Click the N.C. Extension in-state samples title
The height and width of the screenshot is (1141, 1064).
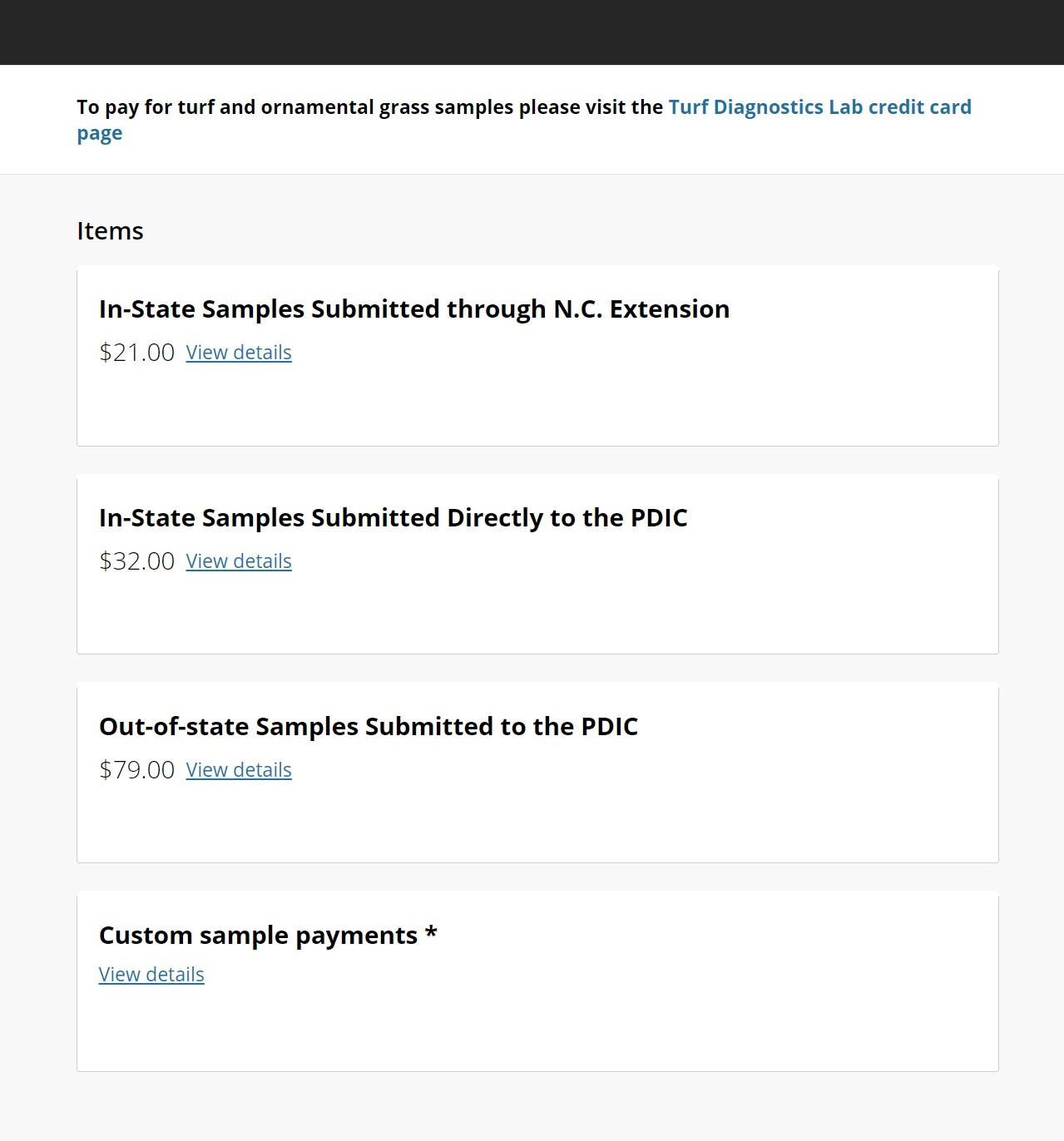[x=413, y=309]
